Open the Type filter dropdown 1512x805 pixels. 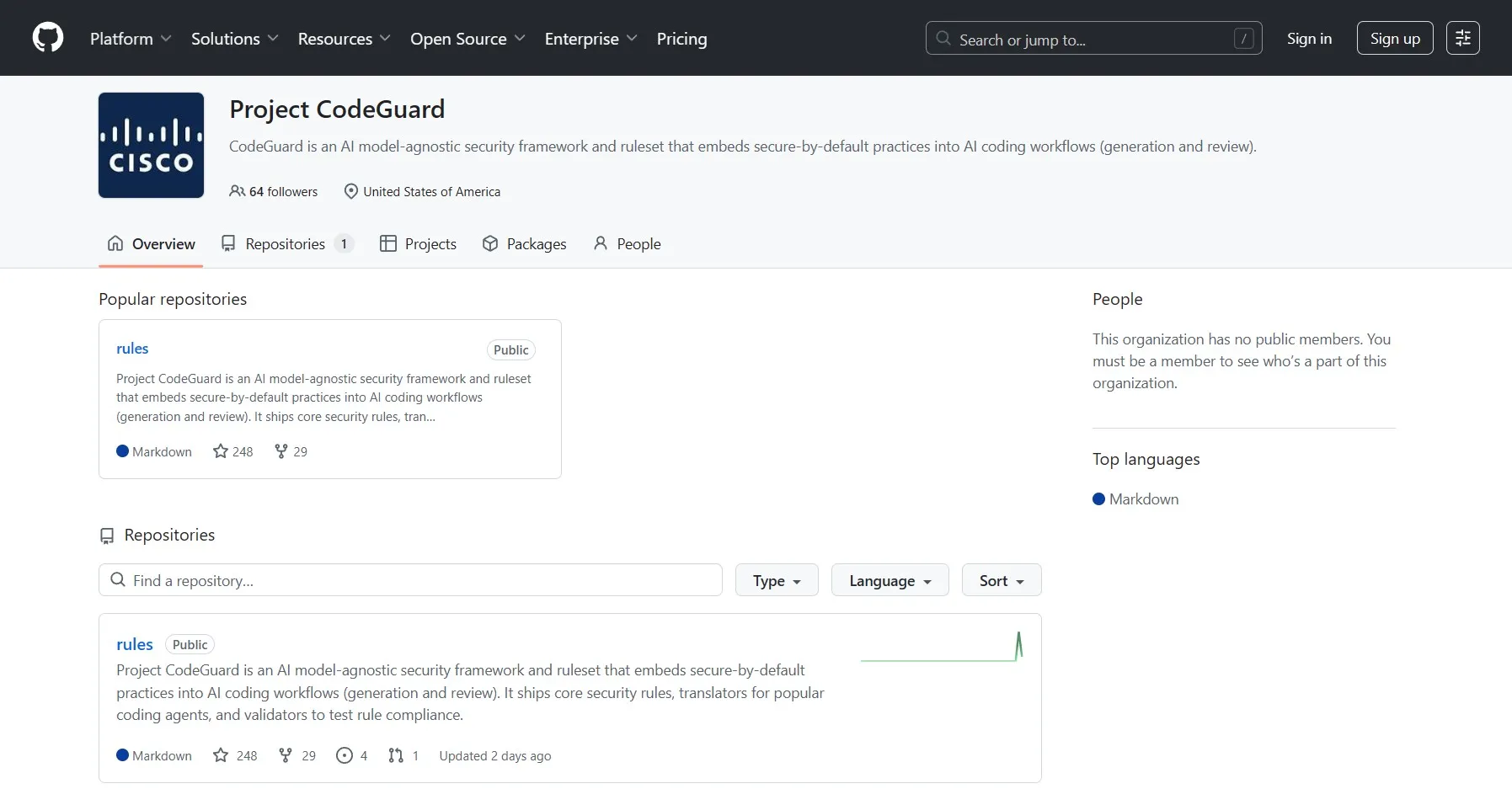point(776,579)
